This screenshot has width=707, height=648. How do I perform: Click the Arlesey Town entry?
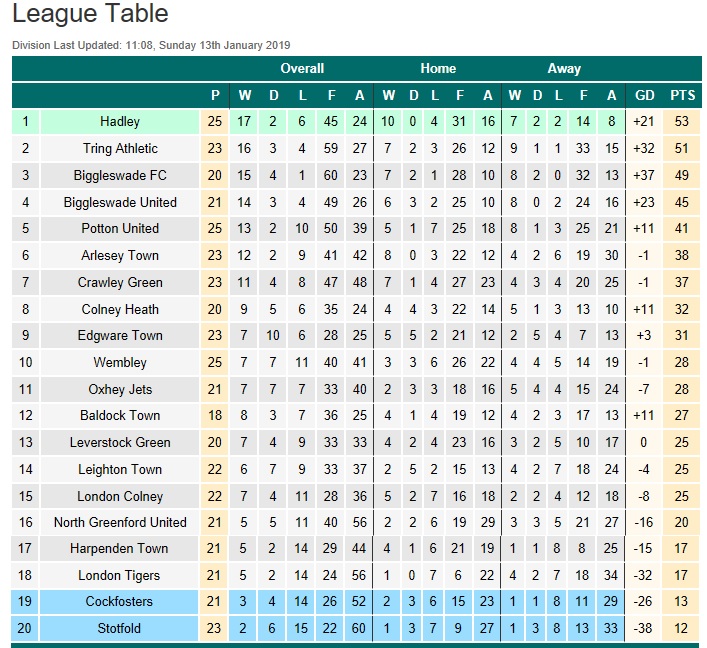click(120, 255)
